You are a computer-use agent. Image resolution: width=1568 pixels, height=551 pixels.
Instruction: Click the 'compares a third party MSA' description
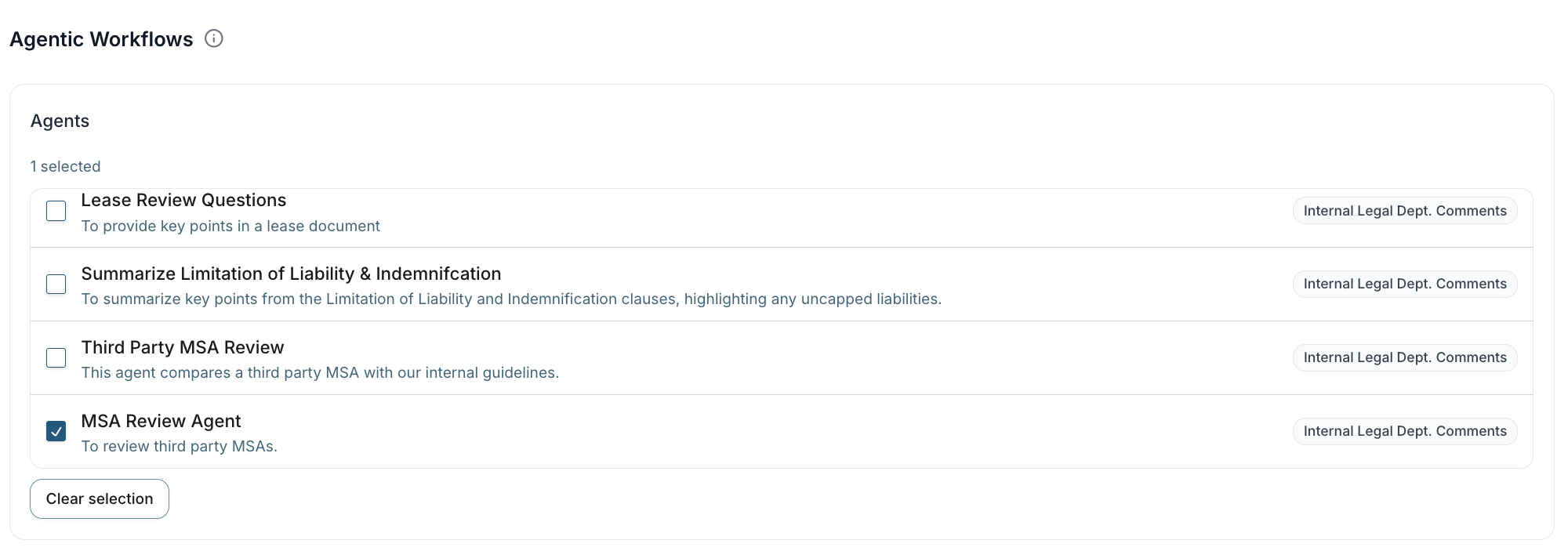320,373
